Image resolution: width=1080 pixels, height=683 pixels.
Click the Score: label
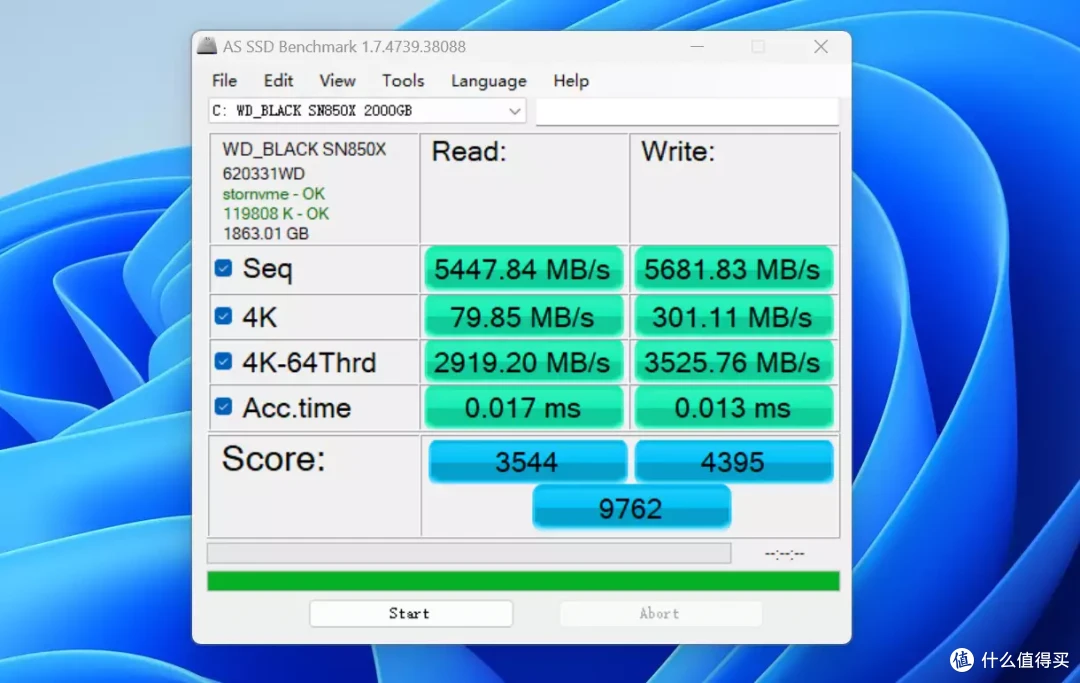coord(273,458)
